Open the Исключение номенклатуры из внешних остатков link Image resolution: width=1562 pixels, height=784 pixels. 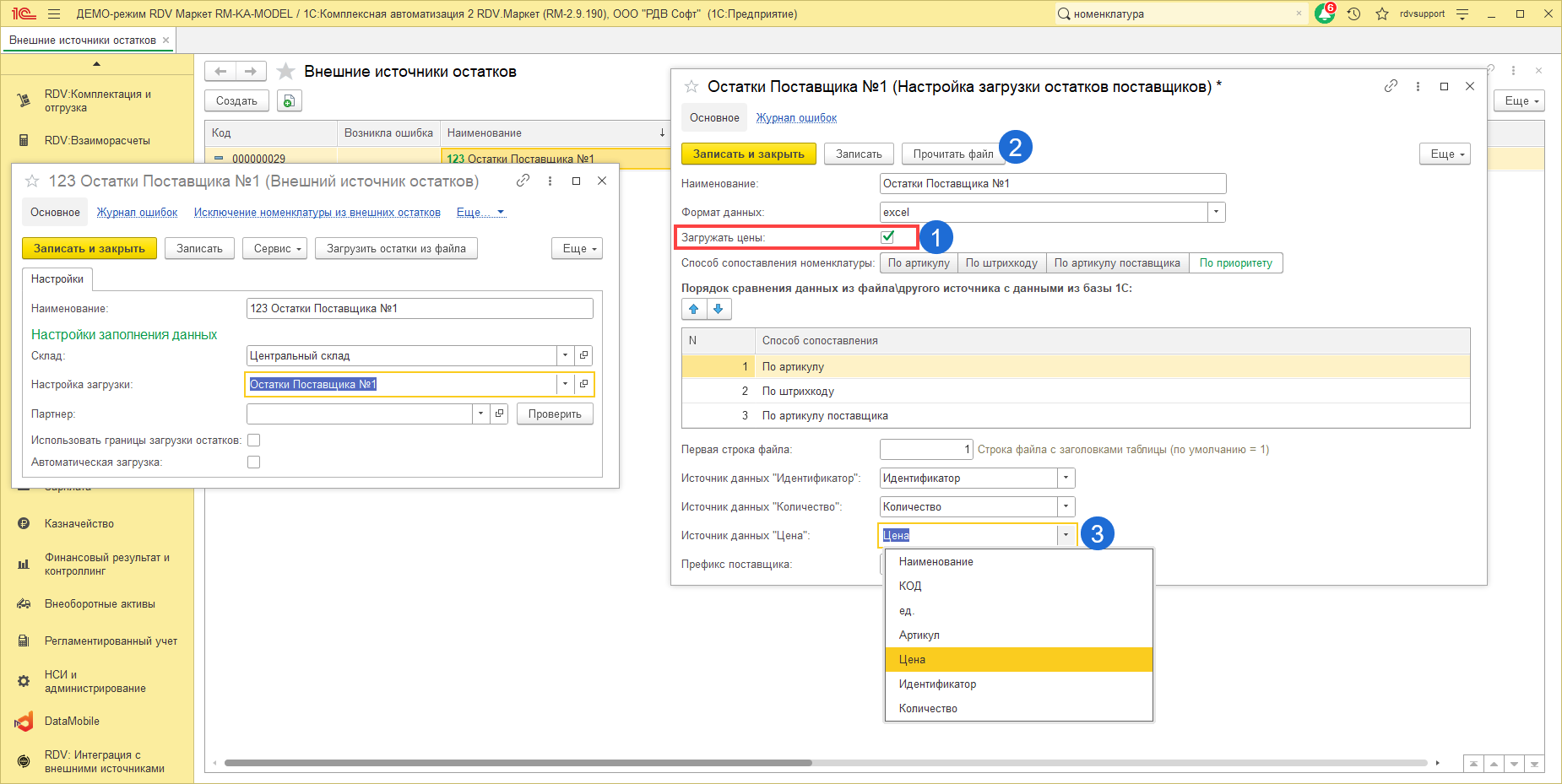pos(317,212)
